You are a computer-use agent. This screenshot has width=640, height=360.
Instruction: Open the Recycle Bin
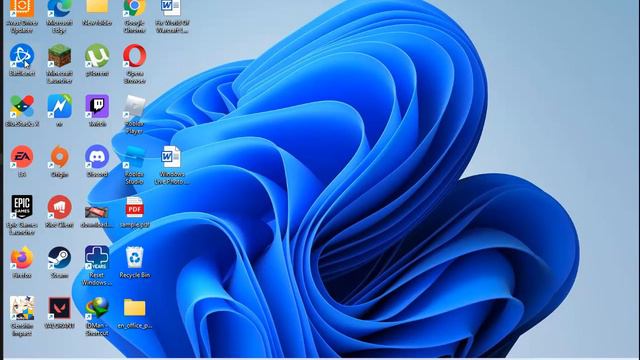tap(135, 258)
